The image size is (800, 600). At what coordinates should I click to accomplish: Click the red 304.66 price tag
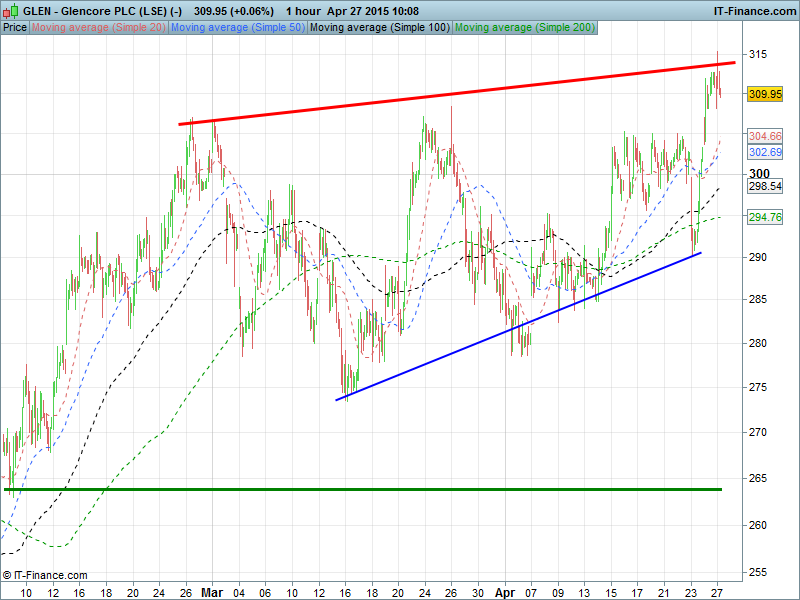[764, 136]
